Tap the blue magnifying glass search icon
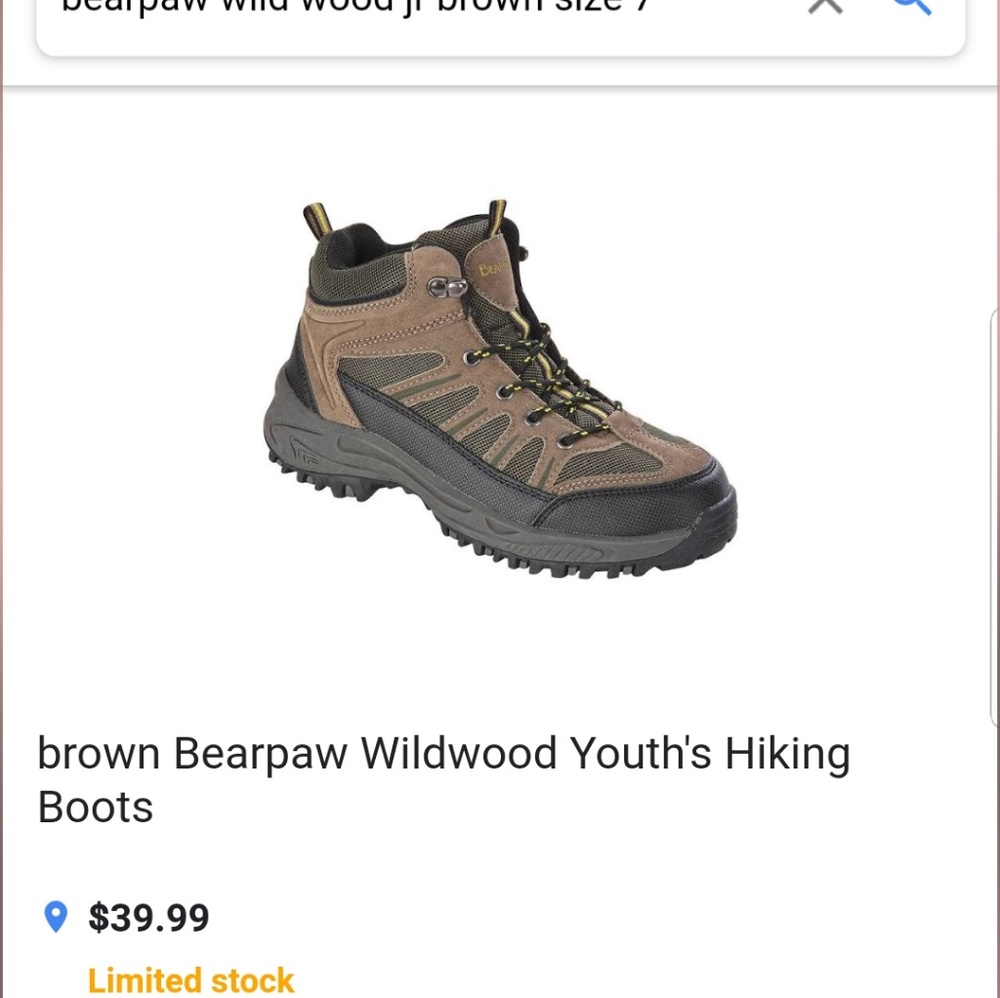The height and width of the screenshot is (998, 1000). 911,6
